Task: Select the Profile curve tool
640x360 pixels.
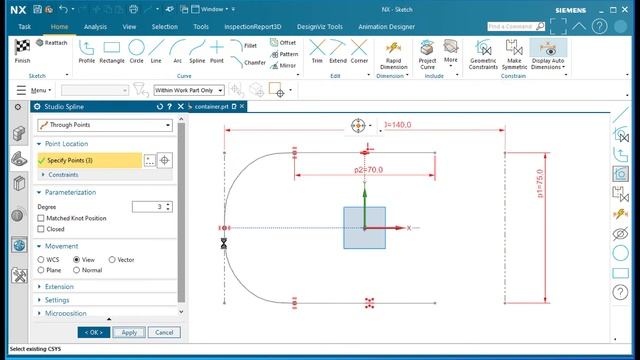Action: (87, 51)
